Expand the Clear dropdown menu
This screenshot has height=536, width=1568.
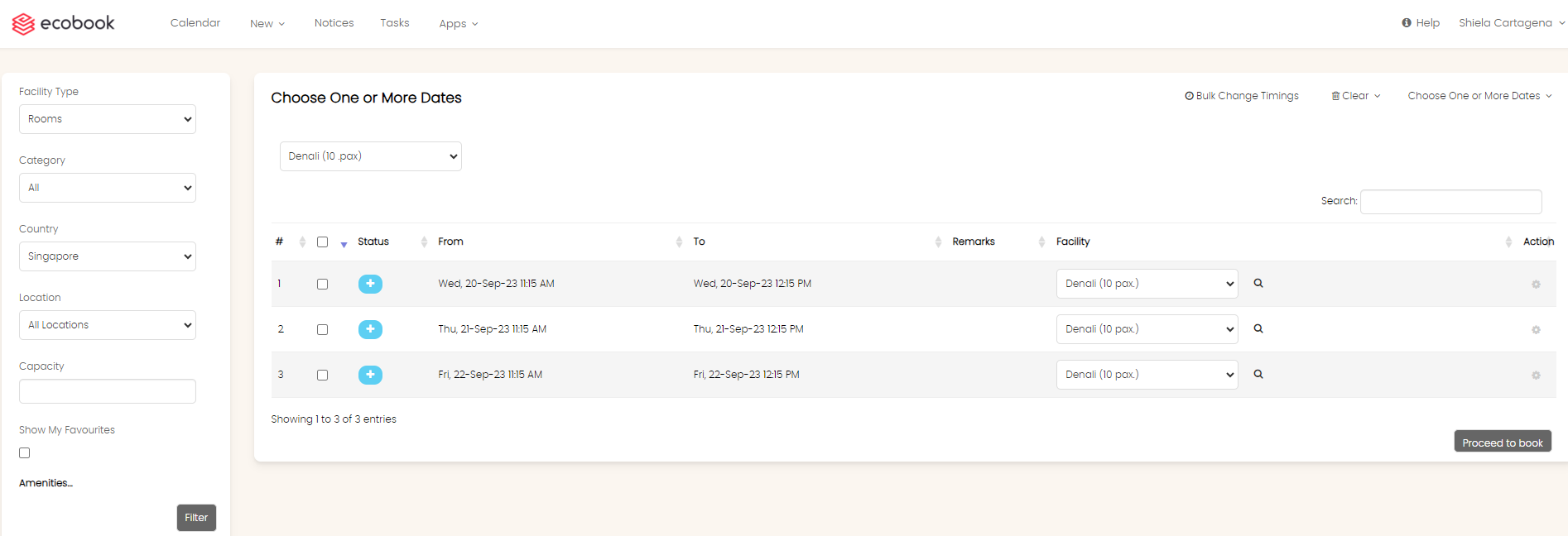(x=1356, y=96)
